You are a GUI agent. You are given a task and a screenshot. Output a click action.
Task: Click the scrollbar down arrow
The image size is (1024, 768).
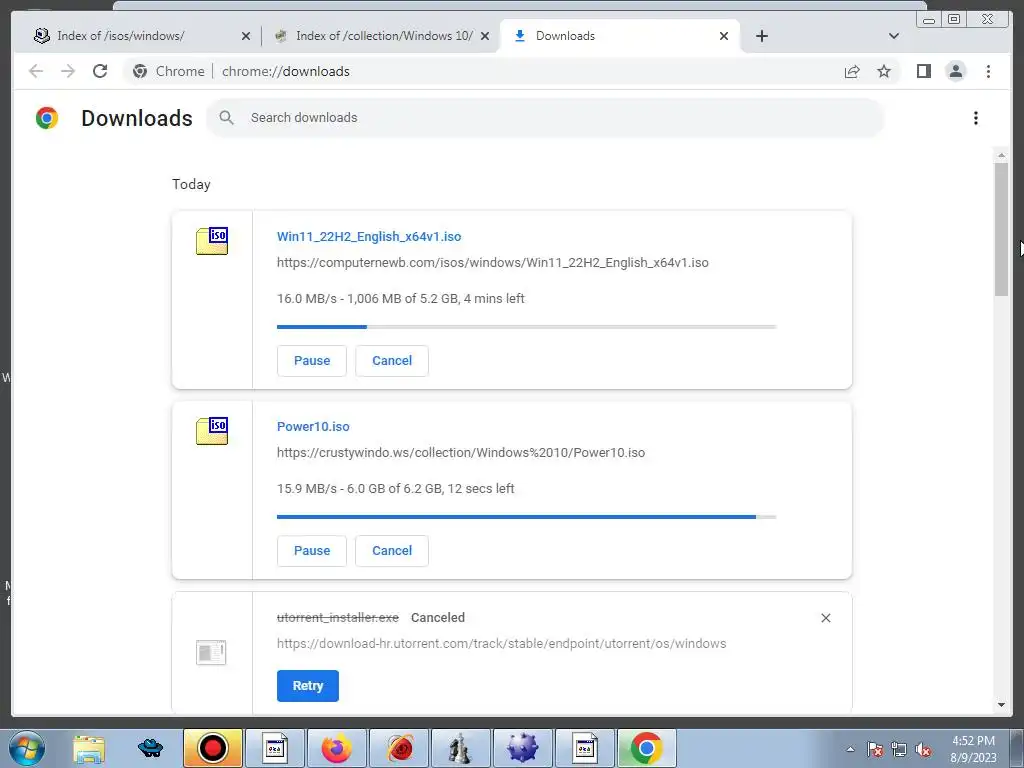point(1001,705)
